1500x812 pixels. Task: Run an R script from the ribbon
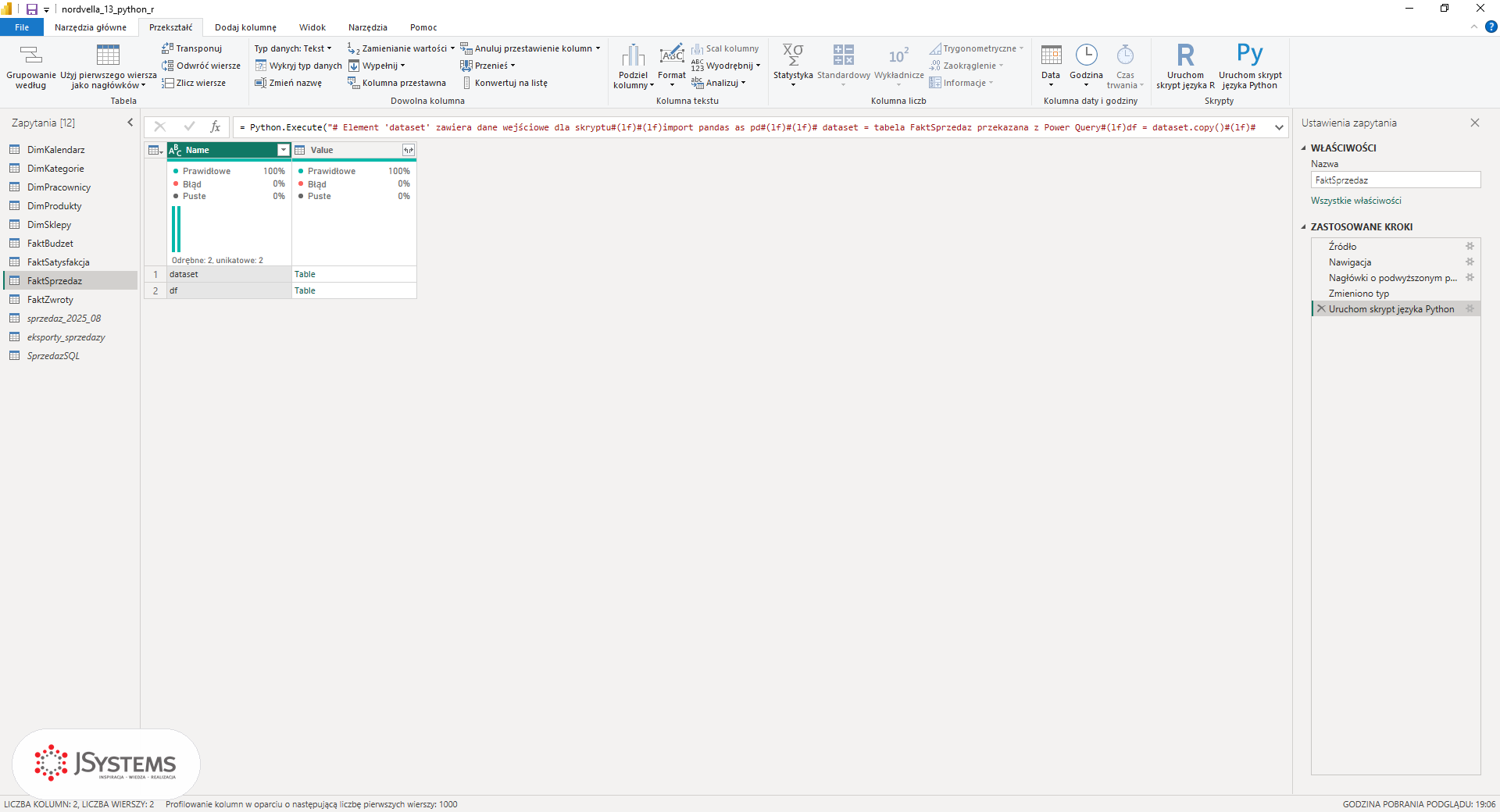[1185, 66]
